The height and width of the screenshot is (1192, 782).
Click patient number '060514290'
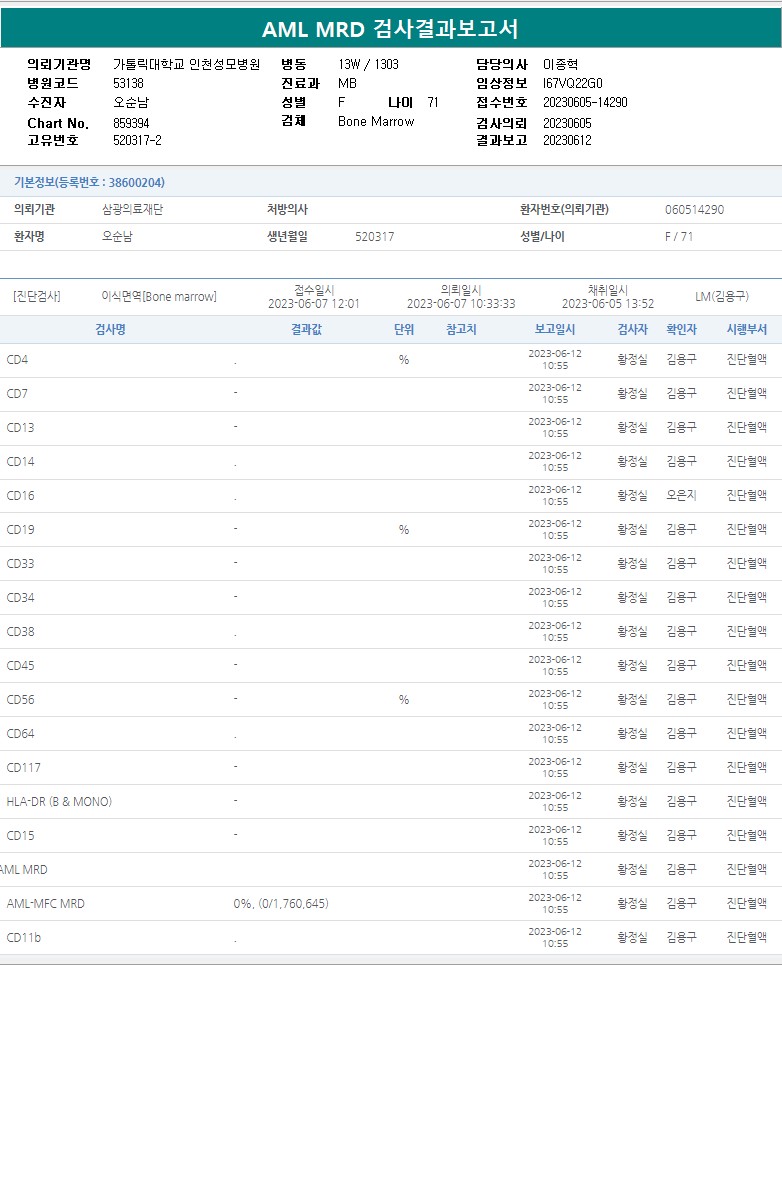tap(695, 210)
